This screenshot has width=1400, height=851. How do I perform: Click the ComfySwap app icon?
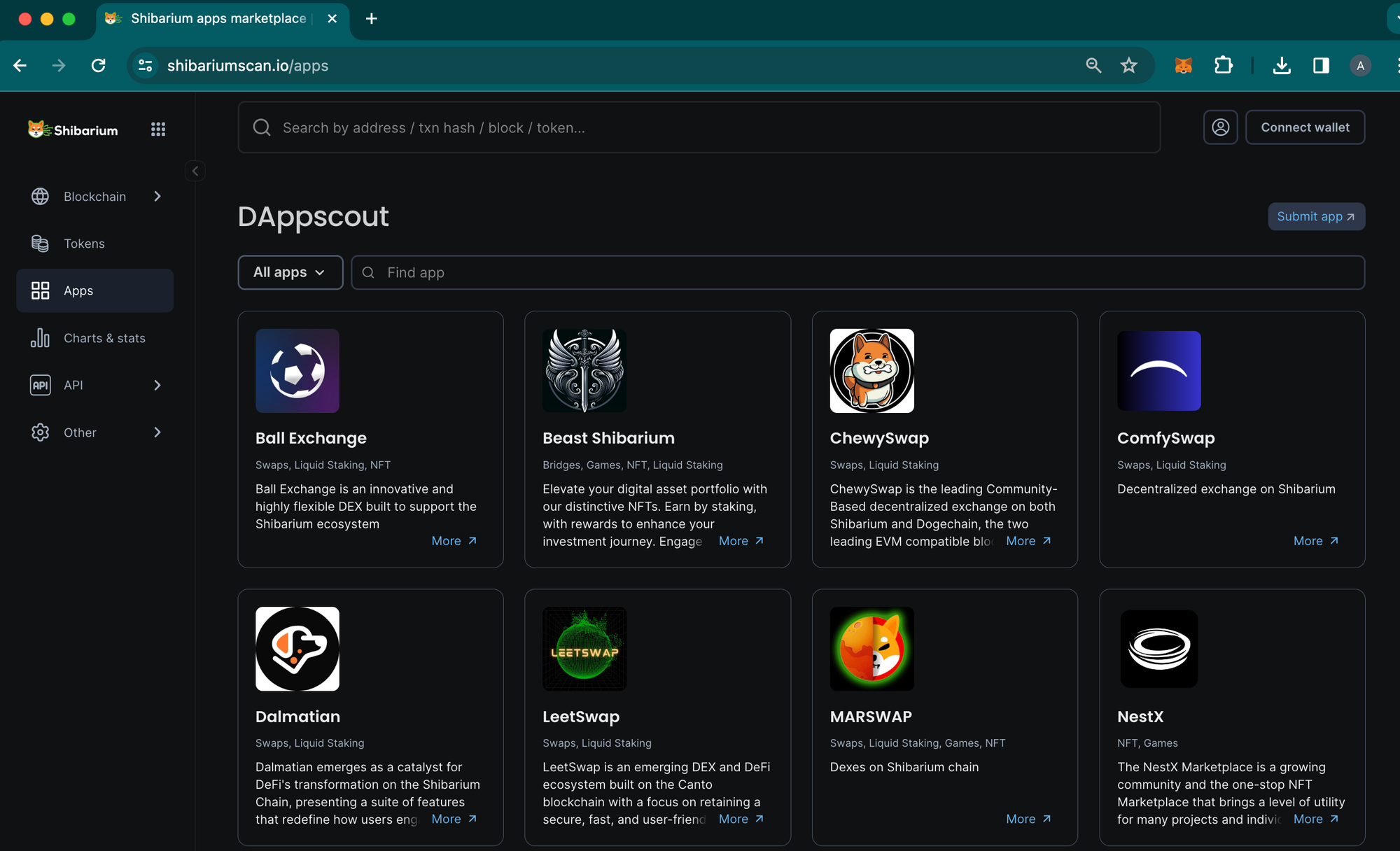click(x=1159, y=371)
